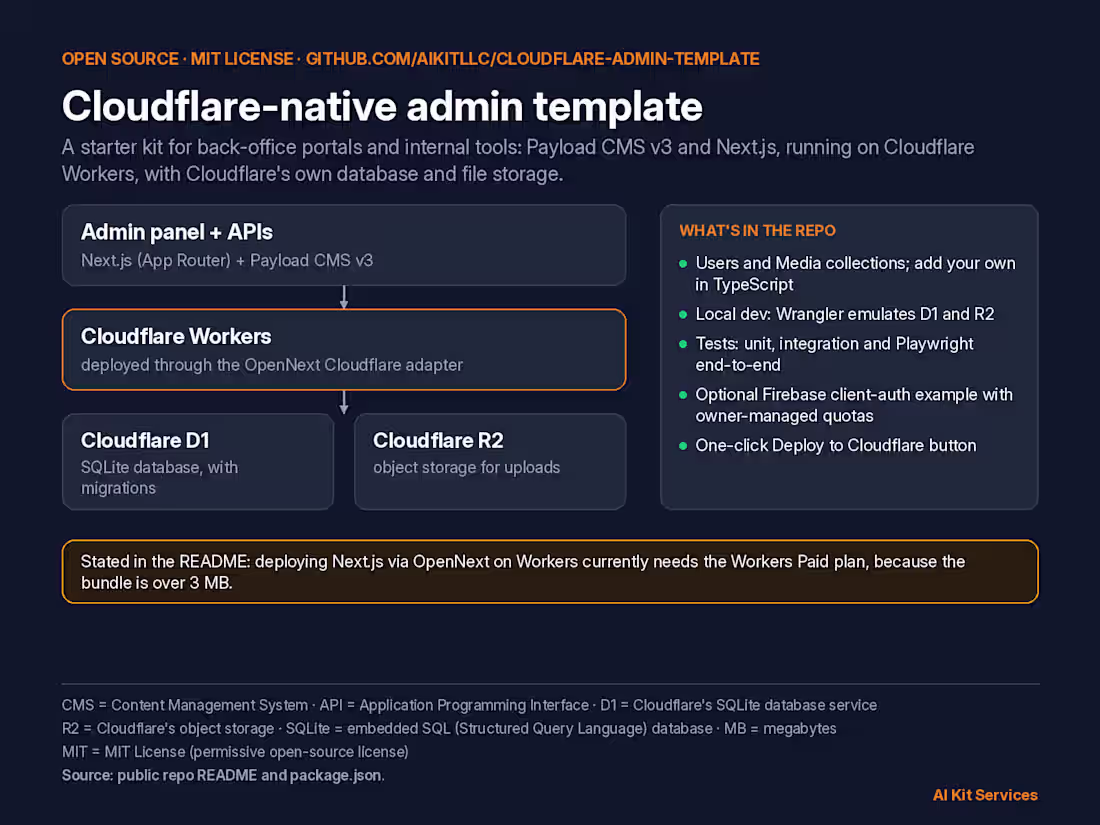Click object storage for uploads text

pyautogui.click(x=467, y=467)
